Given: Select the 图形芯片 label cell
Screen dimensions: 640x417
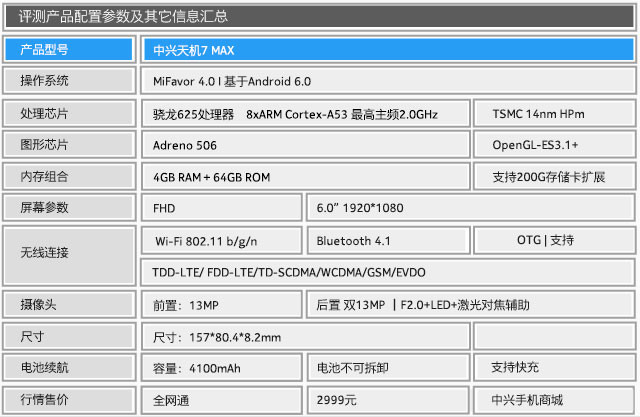Looking at the screenshot, I should pos(69,144).
